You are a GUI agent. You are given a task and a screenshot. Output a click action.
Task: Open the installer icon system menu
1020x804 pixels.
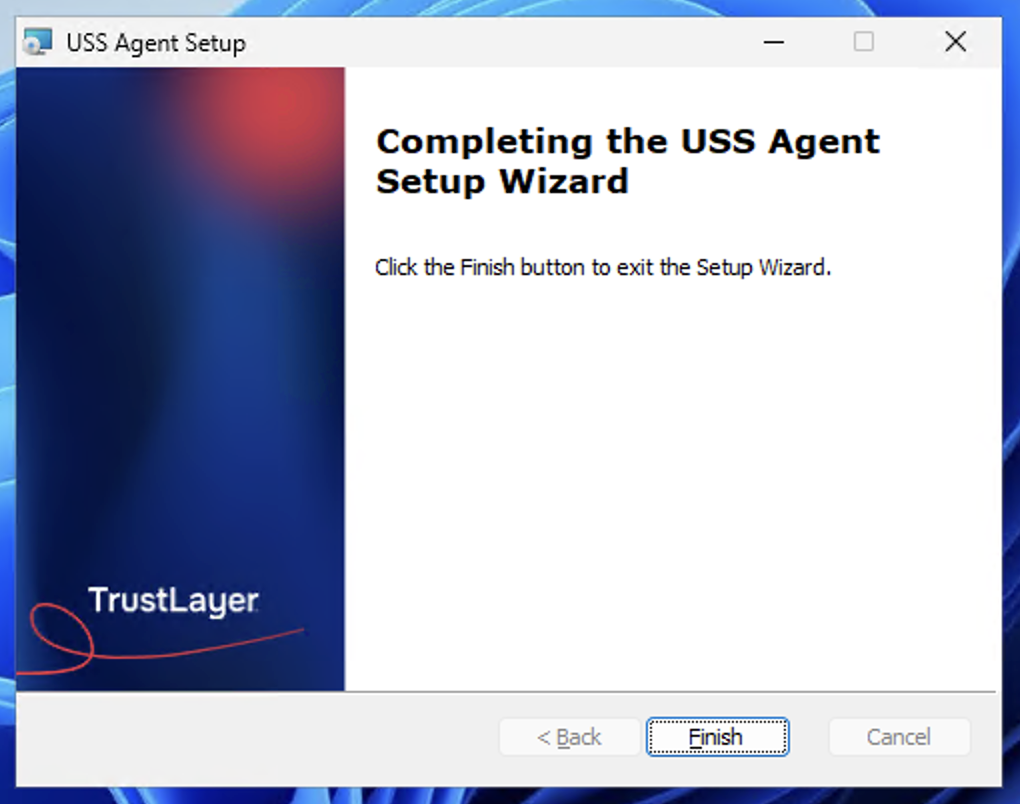[x=38, y=42]
